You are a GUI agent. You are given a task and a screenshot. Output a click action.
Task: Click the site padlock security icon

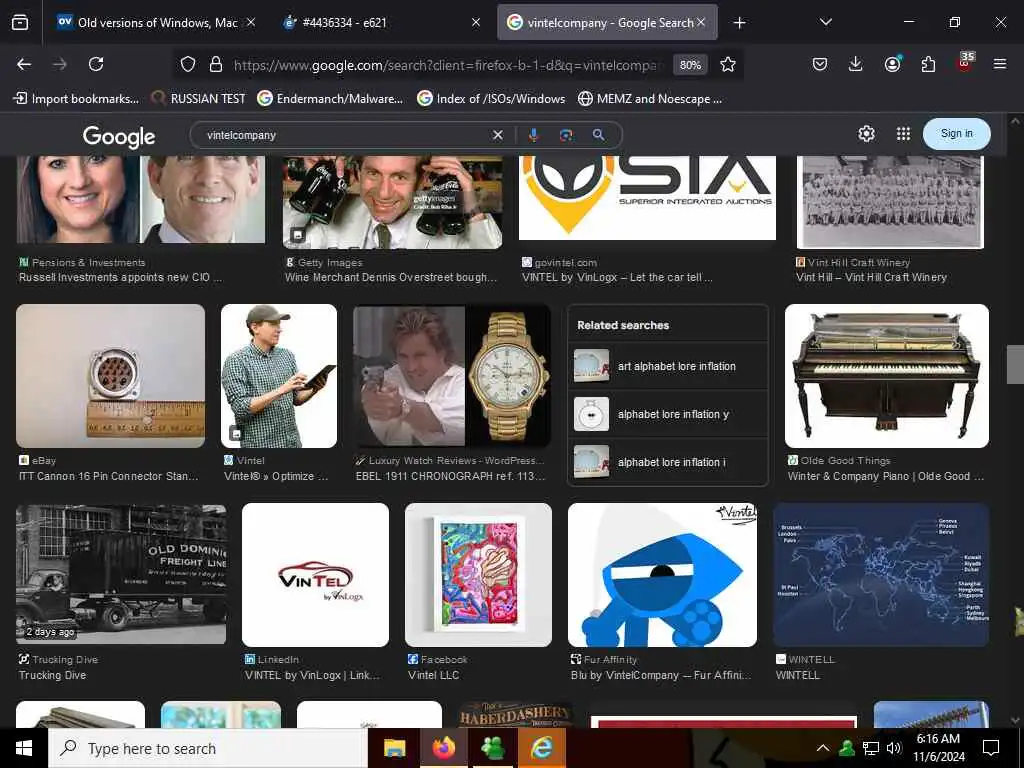(216, 64)
